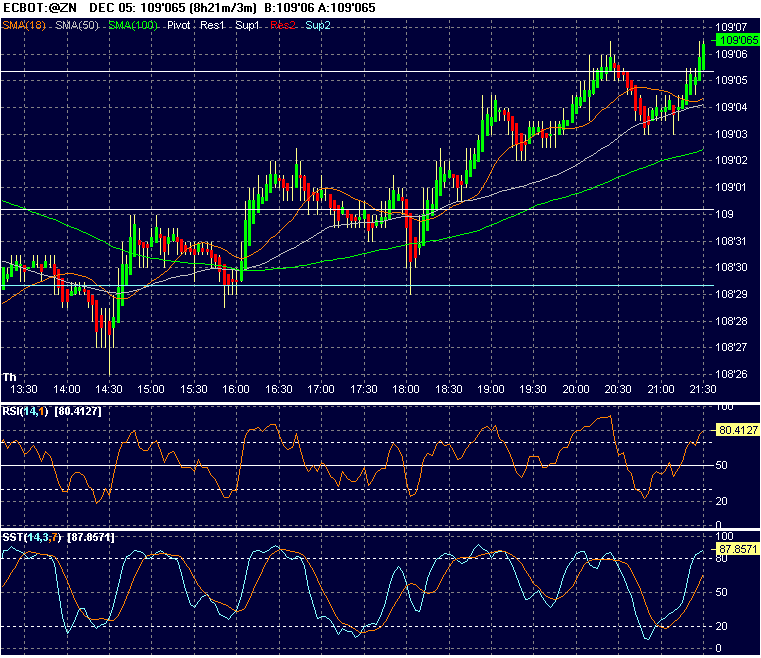Click the 14:30 time axis label
This screenshot has height=658, width=761.
pos(109,390)
